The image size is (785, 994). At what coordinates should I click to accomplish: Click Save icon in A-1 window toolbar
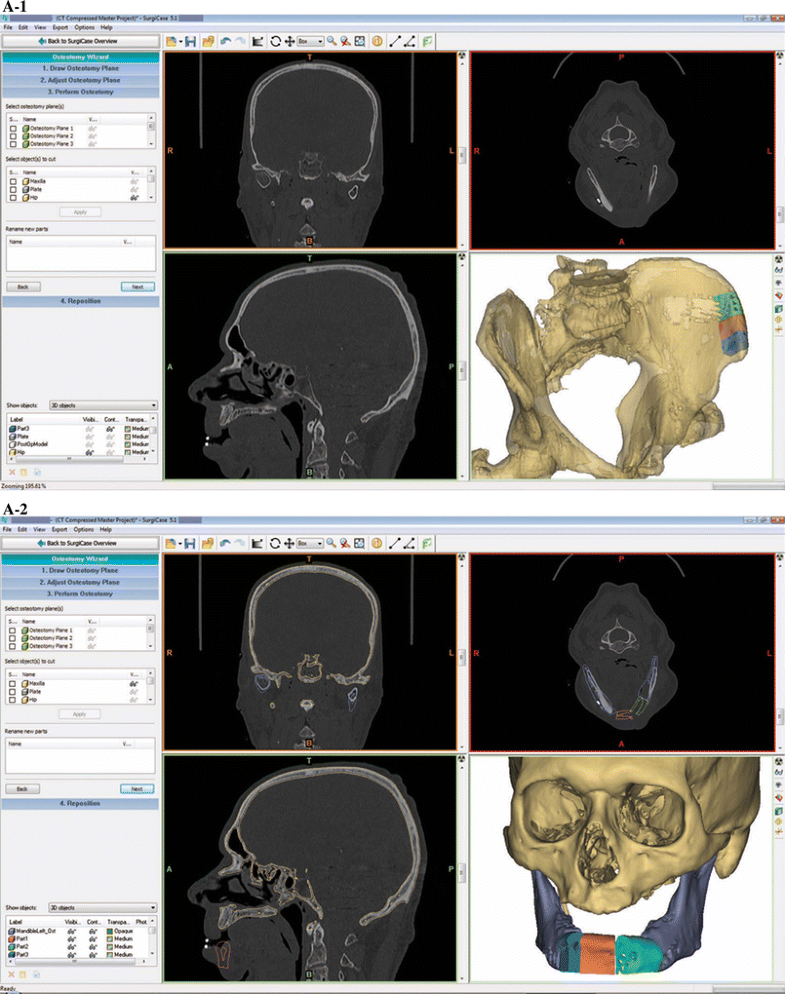(190, 42)
